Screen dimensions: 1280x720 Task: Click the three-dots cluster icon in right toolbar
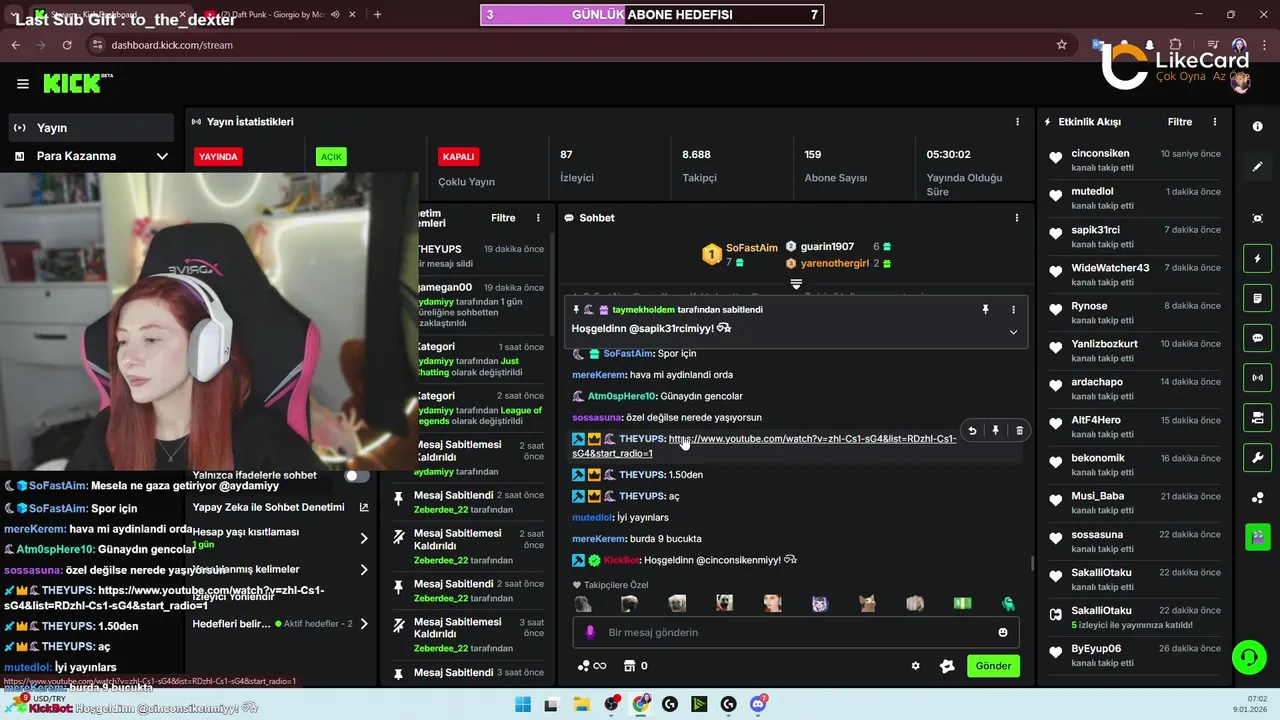click(1257, 498)
